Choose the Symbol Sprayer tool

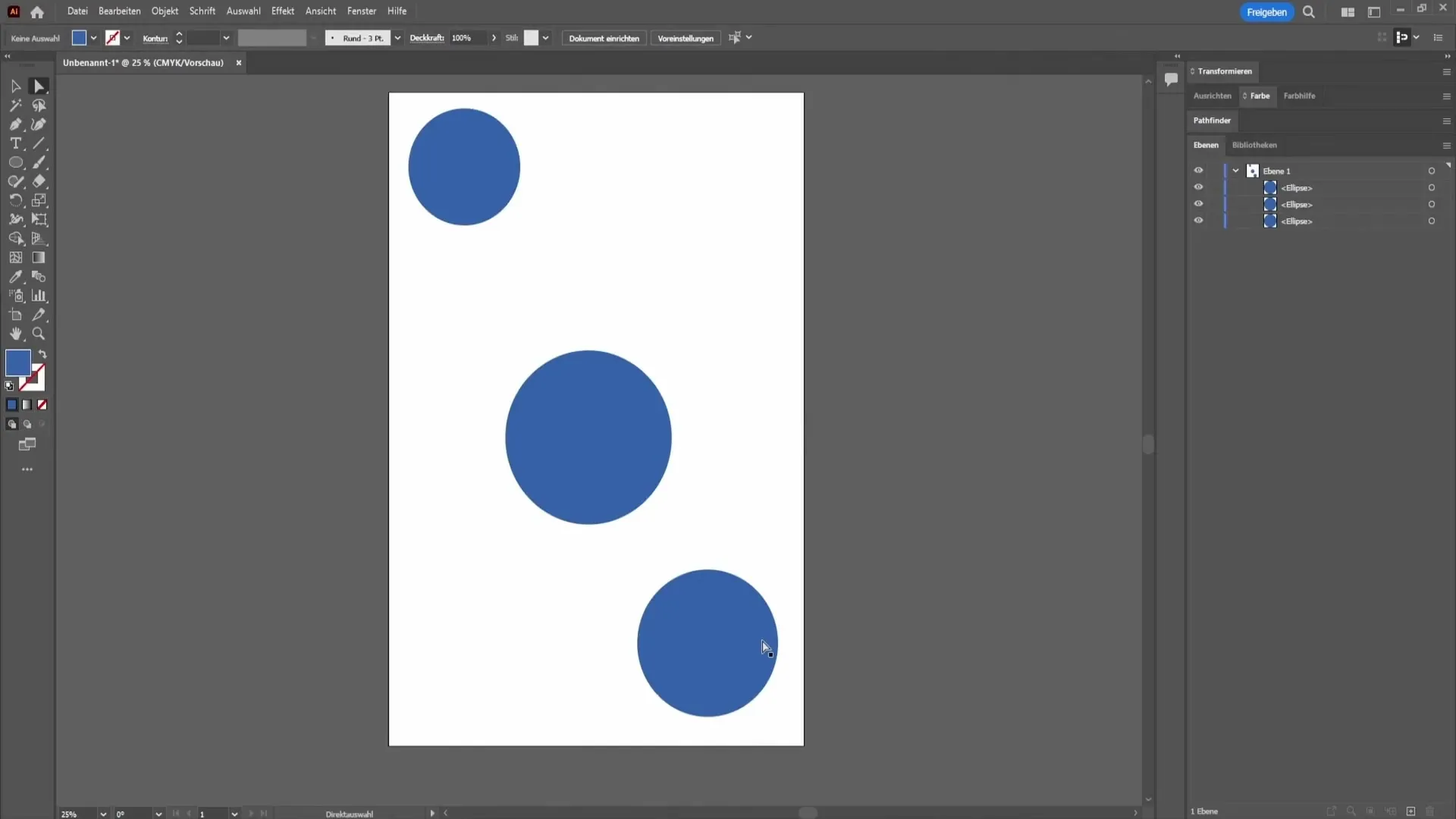tap(15, 296)
